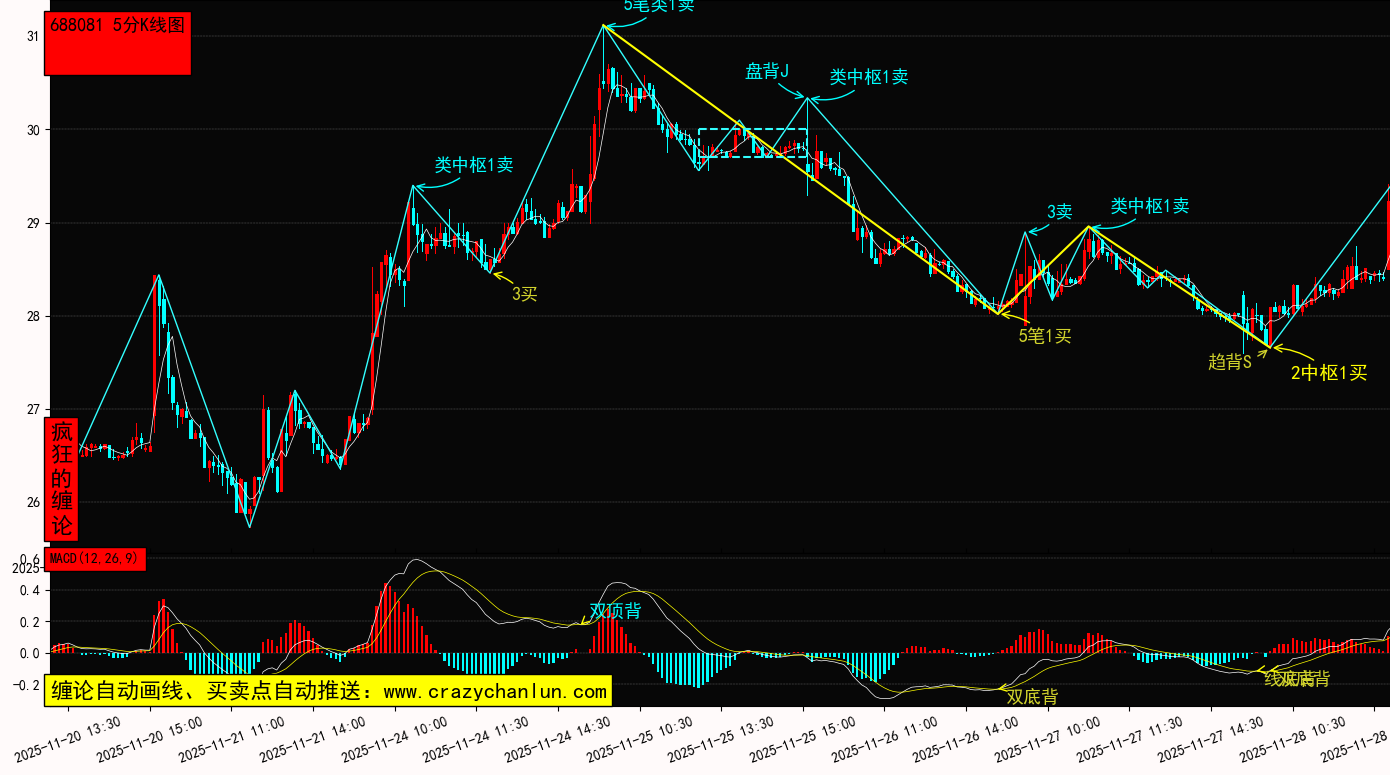Click the 趋背S divergence label
Screen dimensions: 1390x775
[x=1229, y=362]
